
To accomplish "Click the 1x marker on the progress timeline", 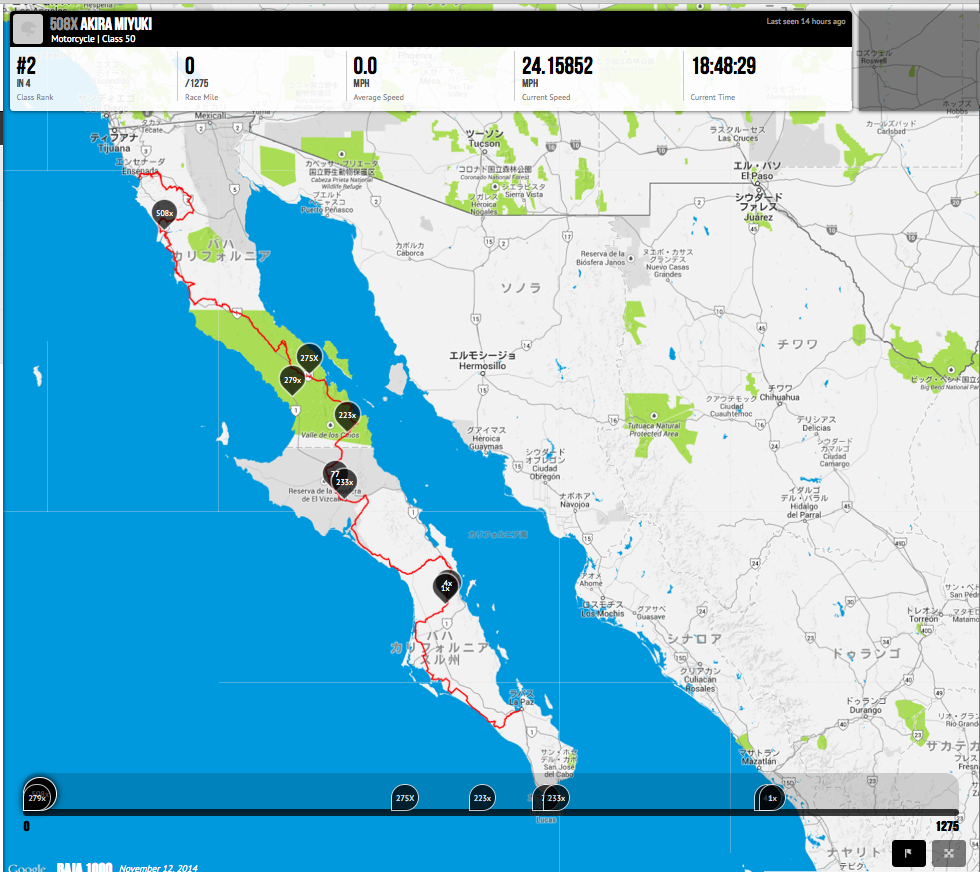I will click(x=772, y=798).
